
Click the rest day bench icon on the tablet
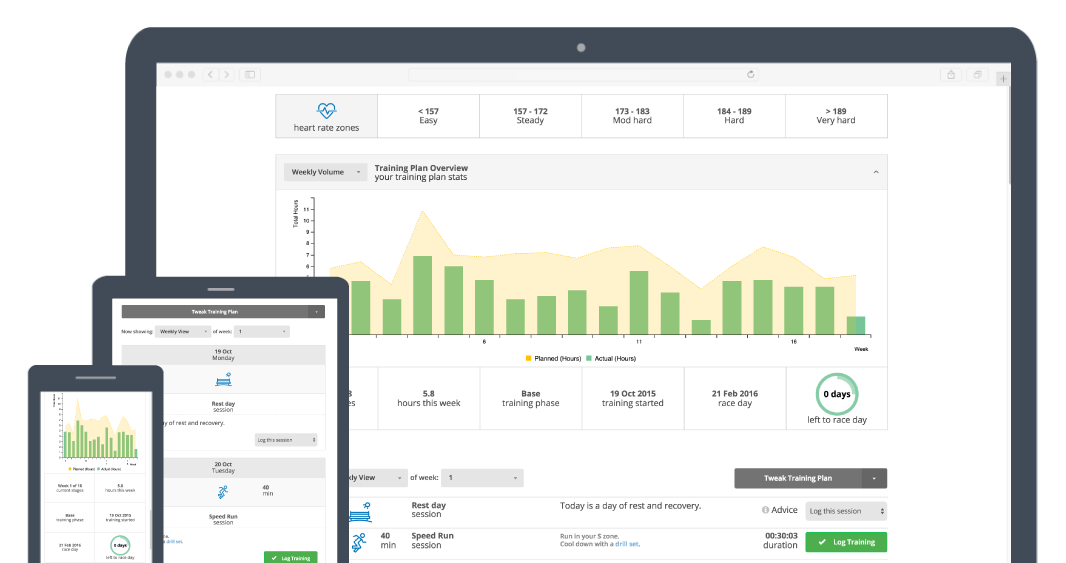pyautogui.click(x=223, y=379)
